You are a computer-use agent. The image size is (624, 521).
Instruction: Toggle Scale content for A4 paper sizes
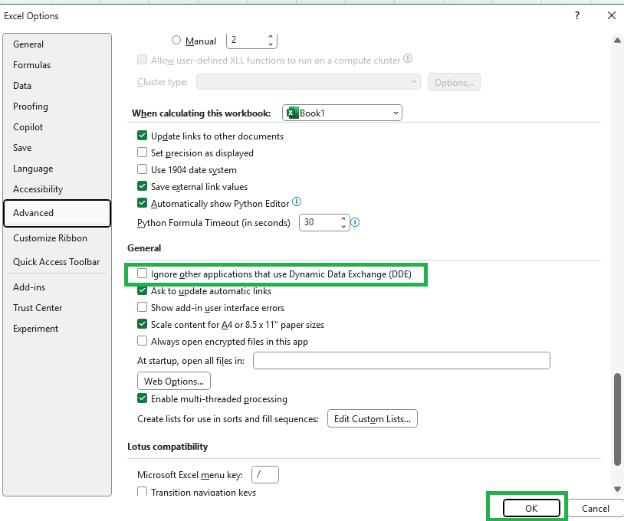click(142, 324)
